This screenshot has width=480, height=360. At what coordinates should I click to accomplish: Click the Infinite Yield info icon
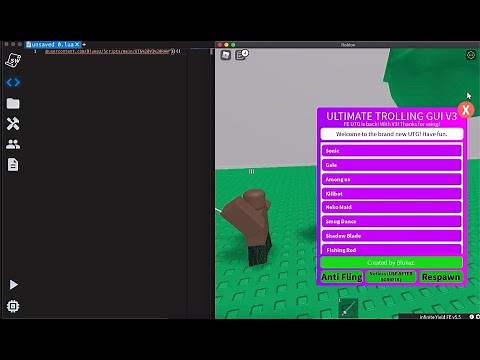tap(472, 317)
